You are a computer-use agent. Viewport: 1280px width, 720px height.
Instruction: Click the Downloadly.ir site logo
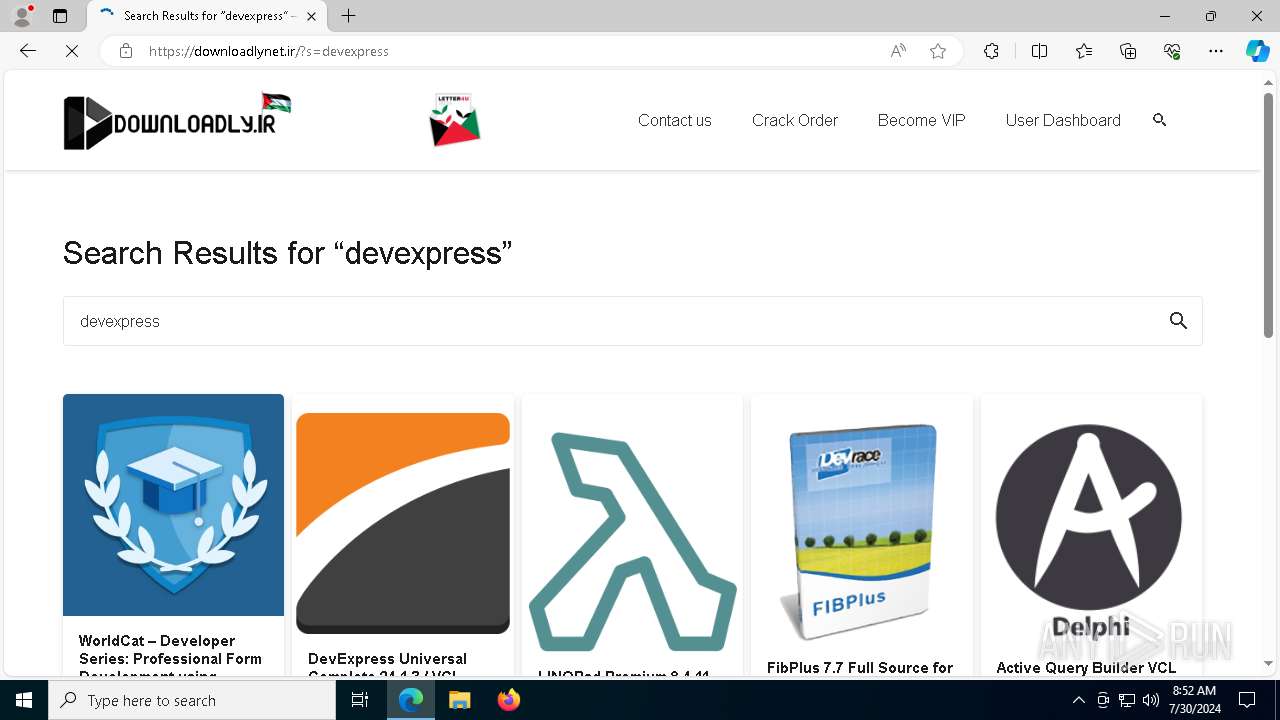[177, 121]
